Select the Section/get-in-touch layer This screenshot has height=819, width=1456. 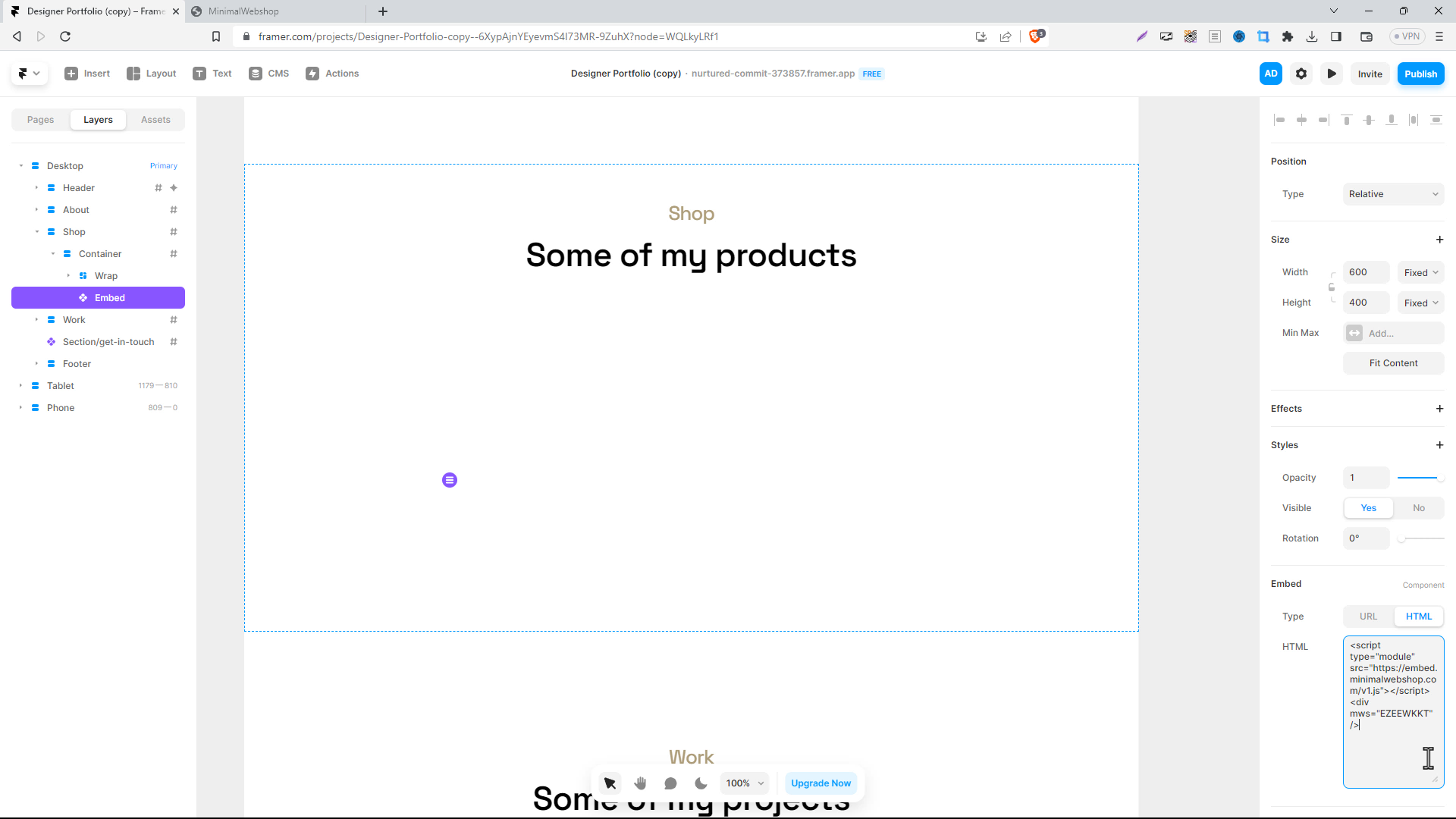tap(98, 342)
